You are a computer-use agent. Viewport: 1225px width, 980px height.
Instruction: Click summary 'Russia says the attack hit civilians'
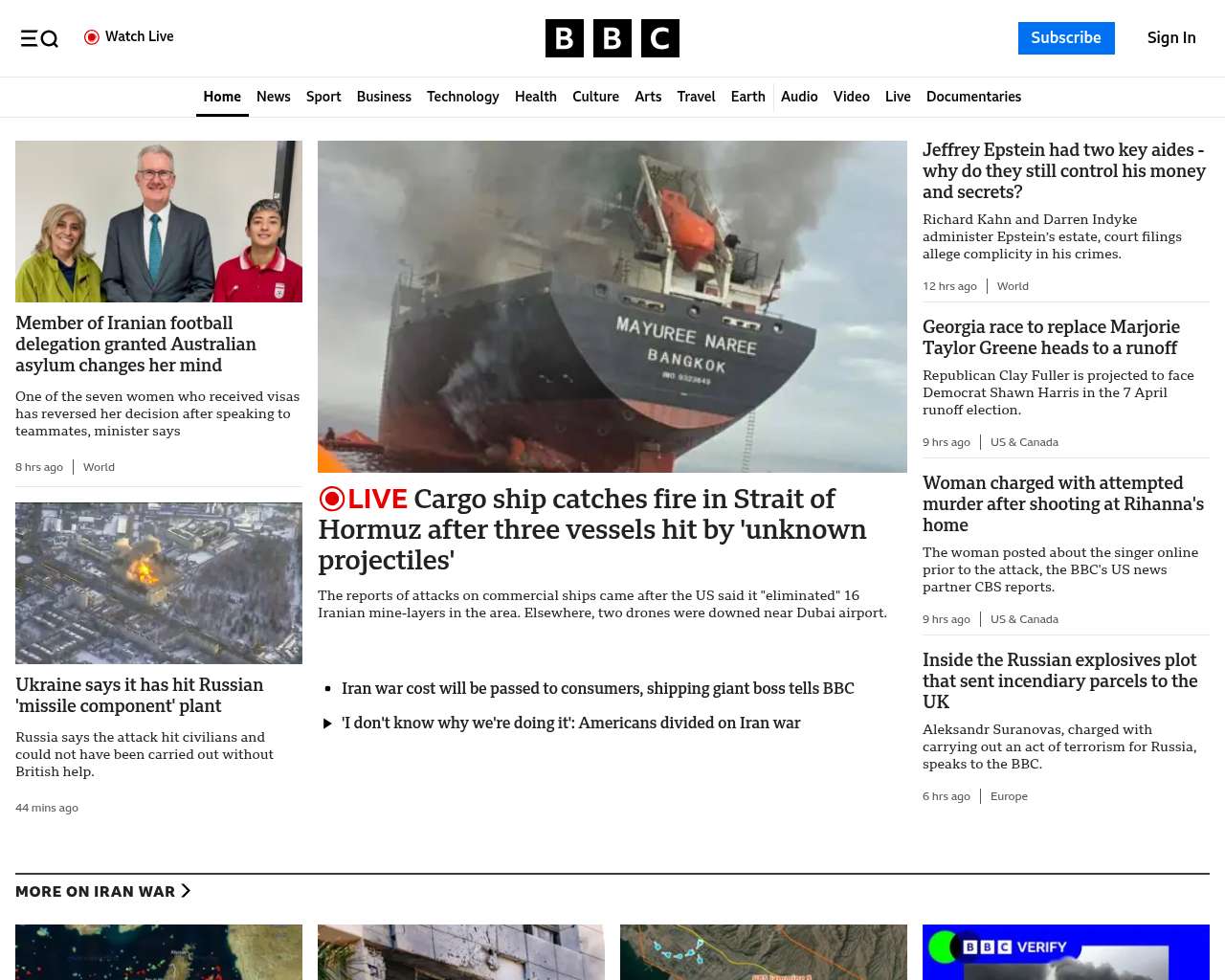point(145,754)
